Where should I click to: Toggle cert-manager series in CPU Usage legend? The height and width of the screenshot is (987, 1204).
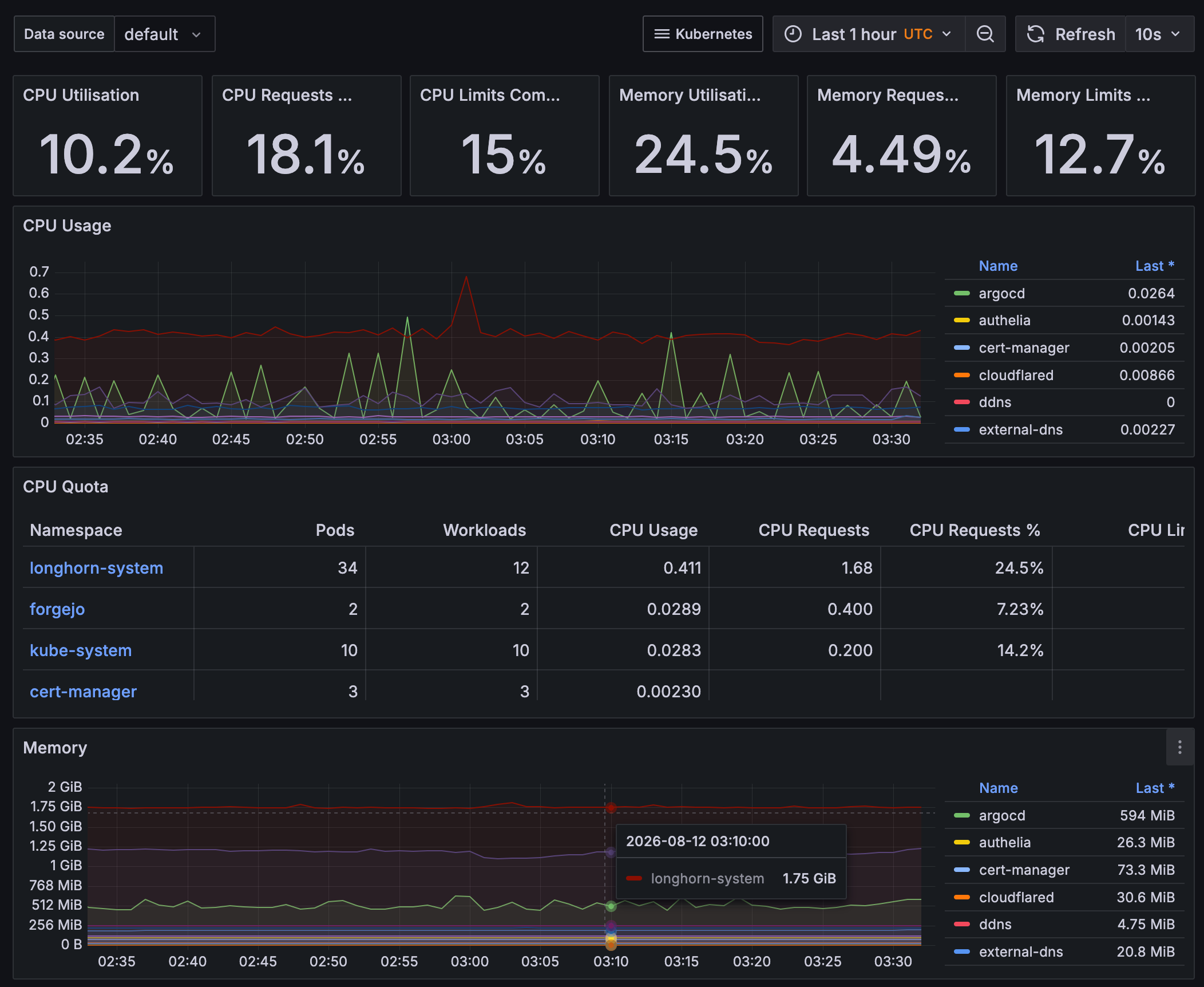1024,348
